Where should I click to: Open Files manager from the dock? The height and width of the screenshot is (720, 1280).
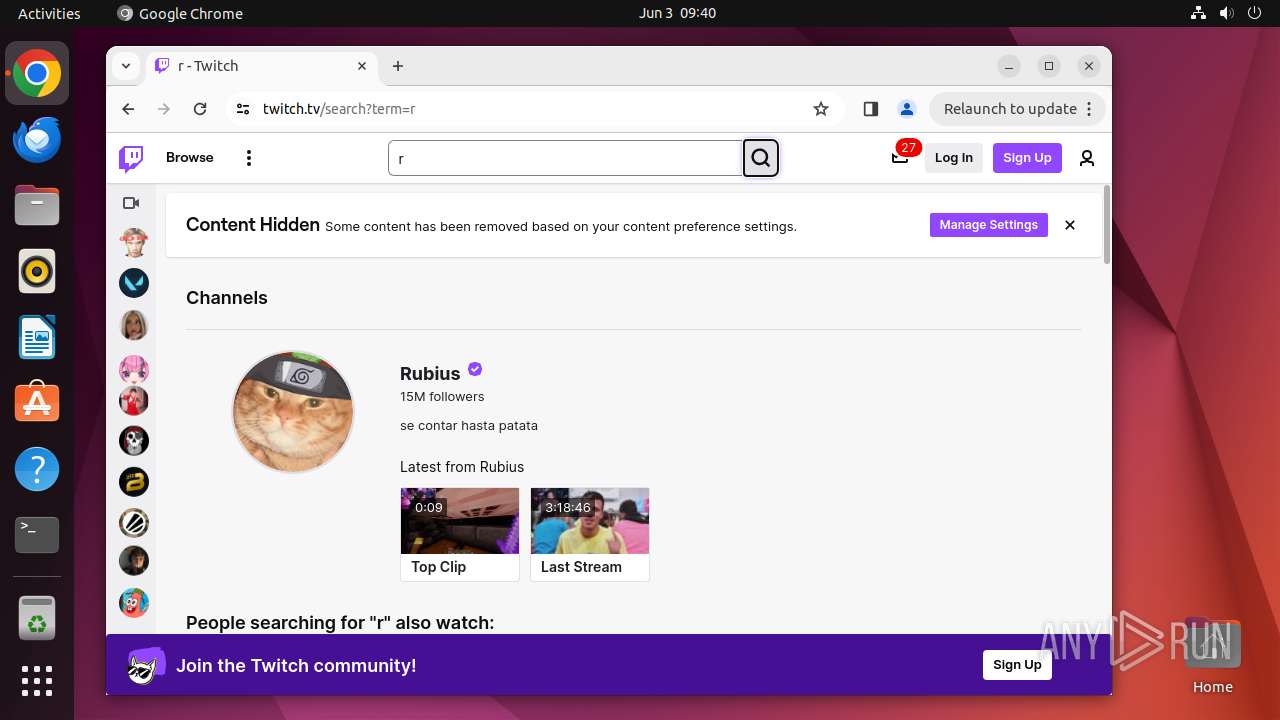click(x=37, y=206)
